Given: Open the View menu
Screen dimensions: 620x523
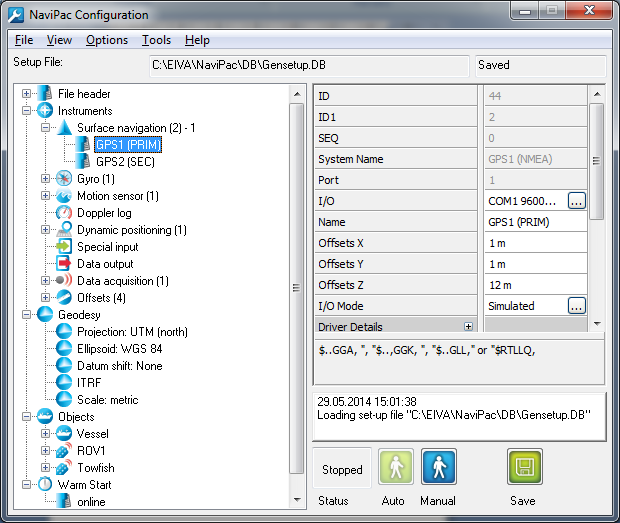Looking at the screenshot, I should (59, 40).
